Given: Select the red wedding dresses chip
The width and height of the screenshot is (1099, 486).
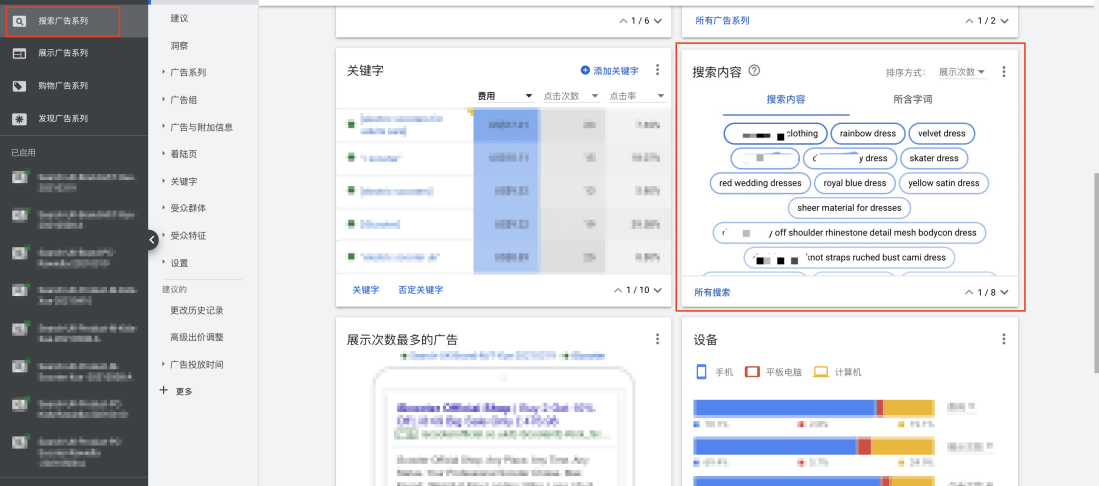Looking at the screenshot, I should 760,183.
